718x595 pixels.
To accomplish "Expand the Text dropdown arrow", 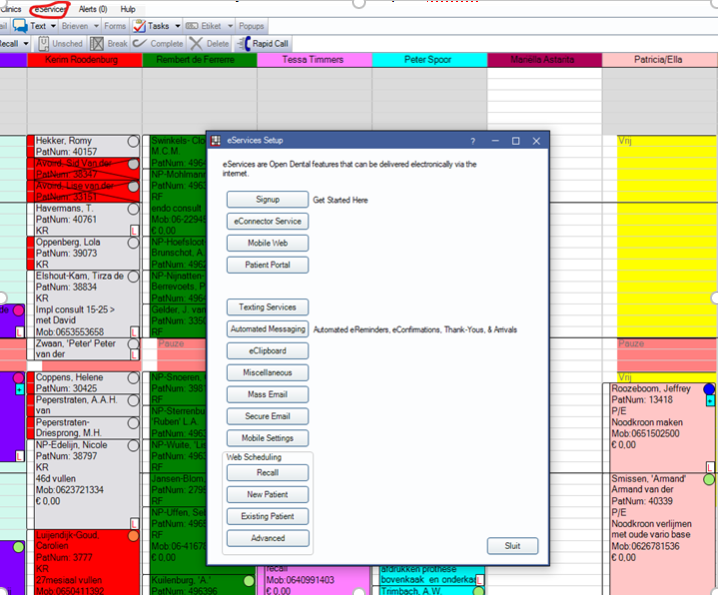I will tap(53, 26).
